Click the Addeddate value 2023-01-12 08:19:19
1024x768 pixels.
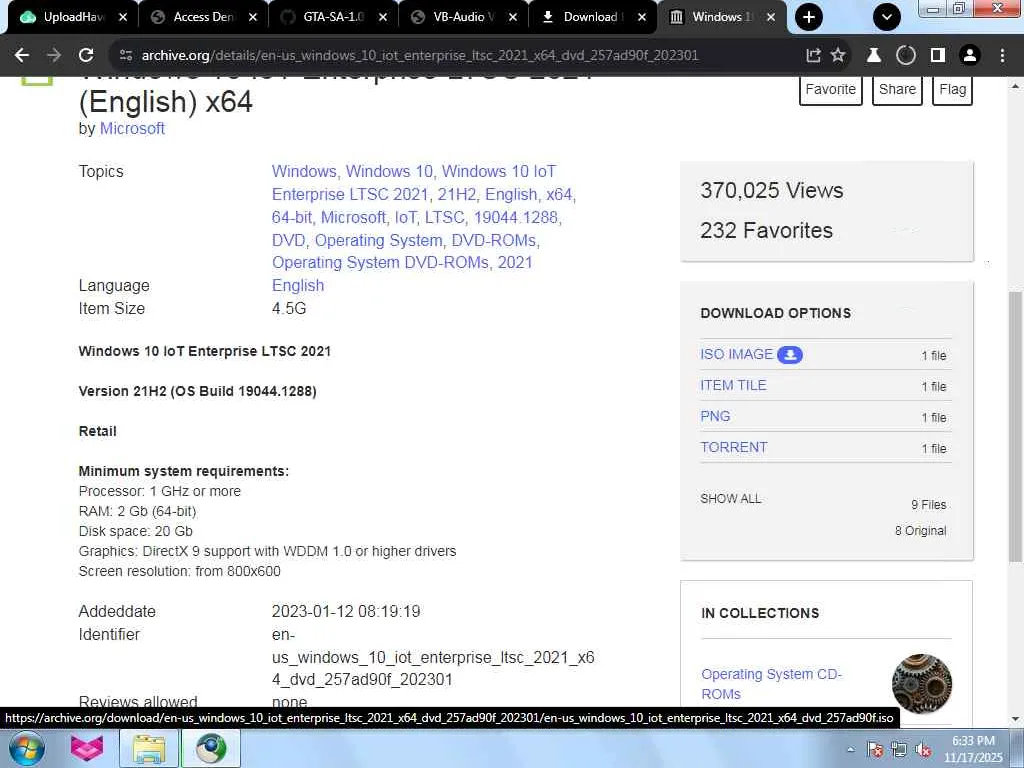(346, 612)
